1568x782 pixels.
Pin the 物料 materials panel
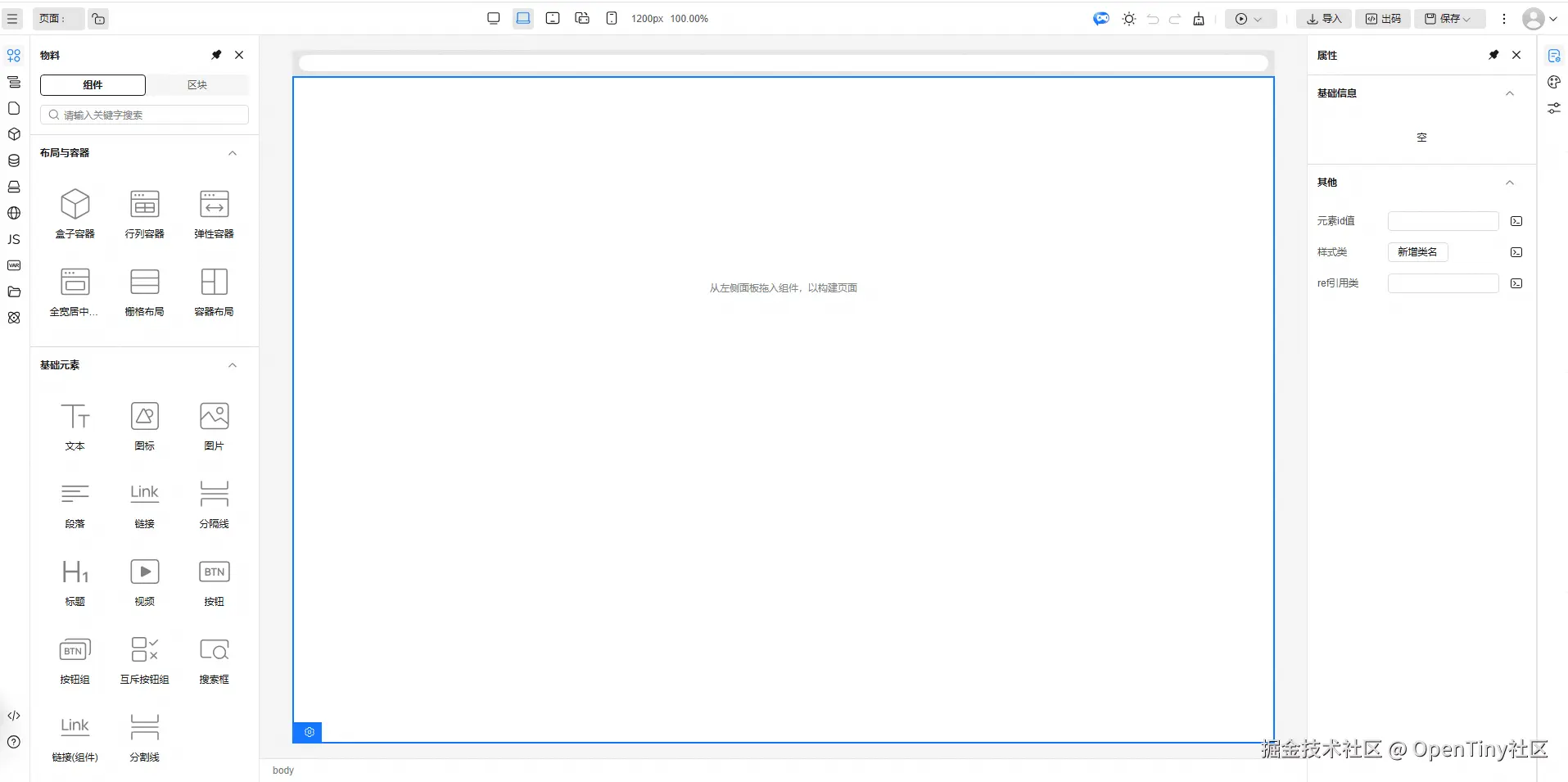click(x=216, y=55)
